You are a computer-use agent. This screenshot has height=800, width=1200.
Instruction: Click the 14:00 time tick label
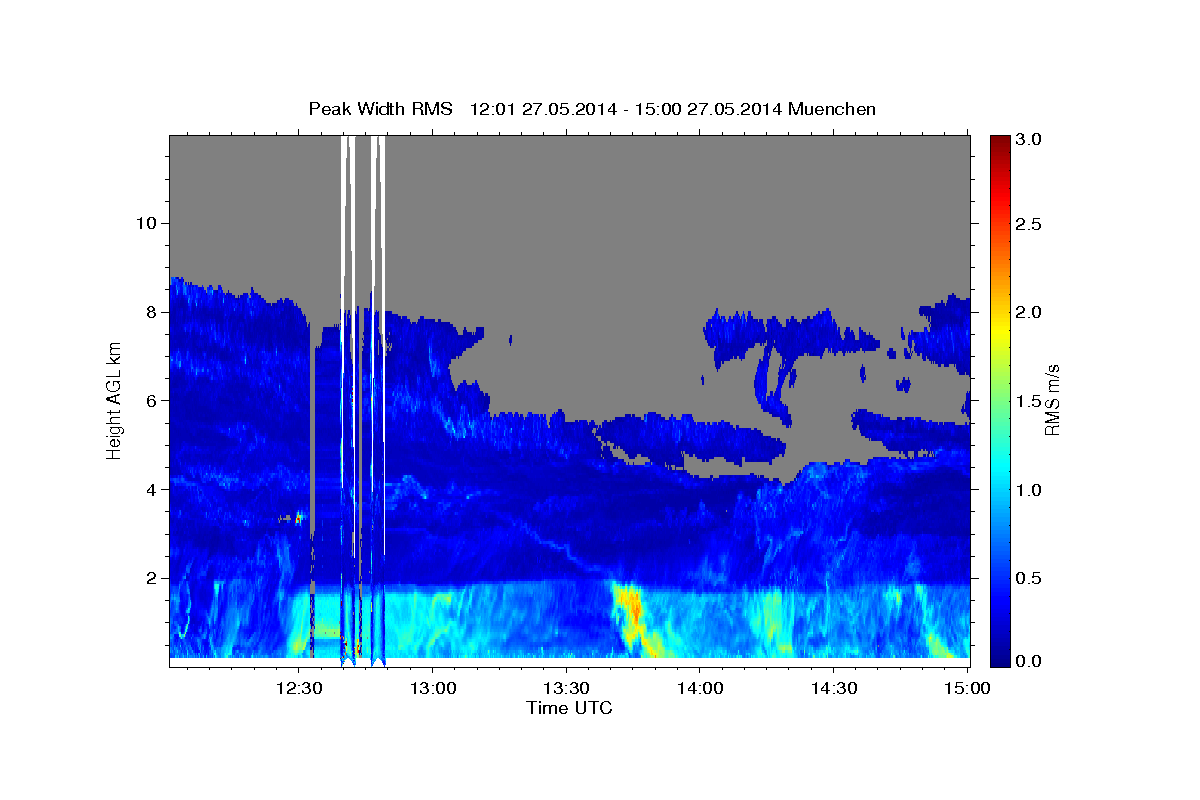(x=699, y=688)
